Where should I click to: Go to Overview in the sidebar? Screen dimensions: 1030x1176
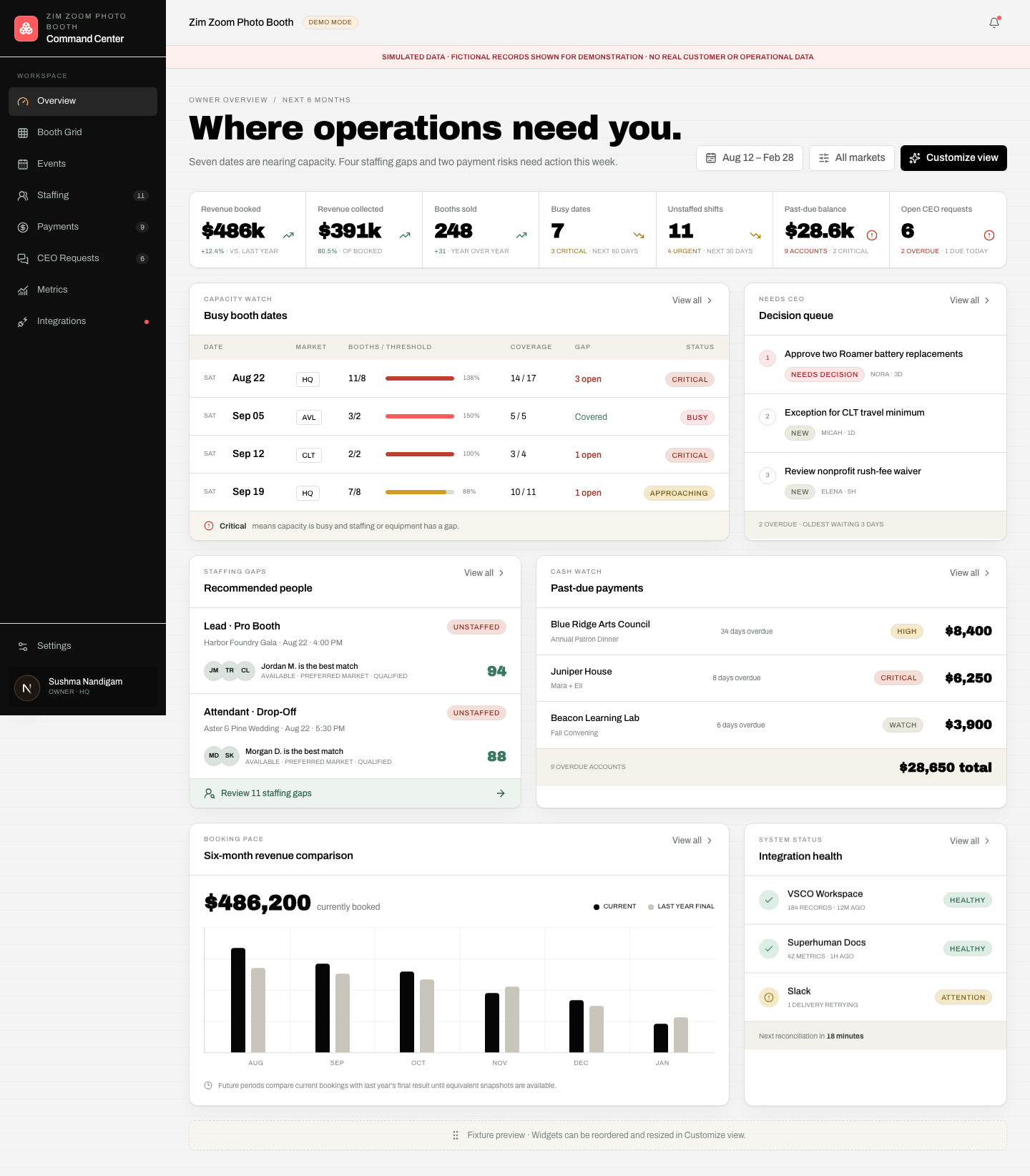coord(83,102)
